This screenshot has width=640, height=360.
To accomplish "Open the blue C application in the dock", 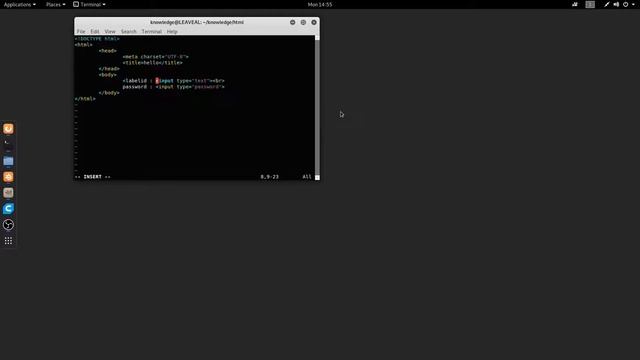I will coord(8,209).
